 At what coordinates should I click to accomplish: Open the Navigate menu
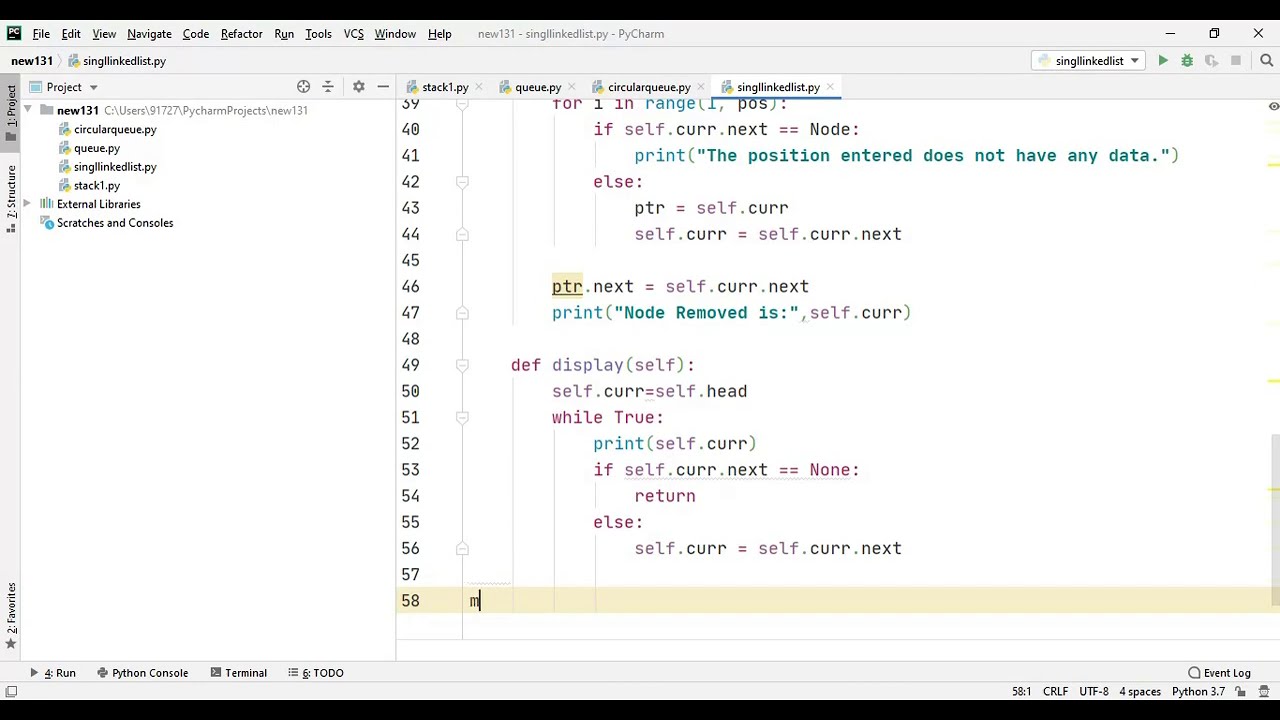point(149,34)
